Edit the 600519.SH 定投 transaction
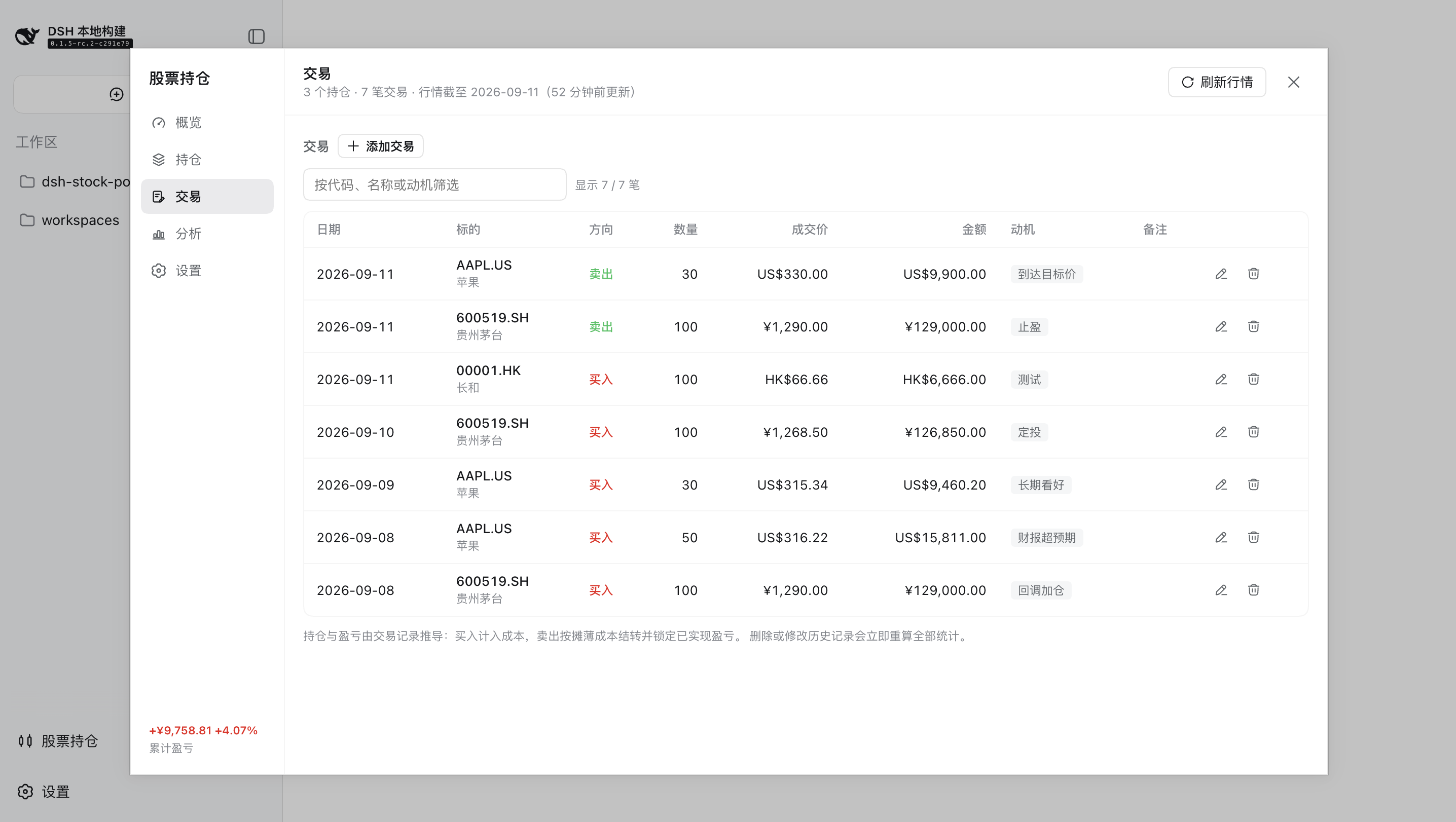Viewport: 1456px width, 822px height. [1221, 432]
